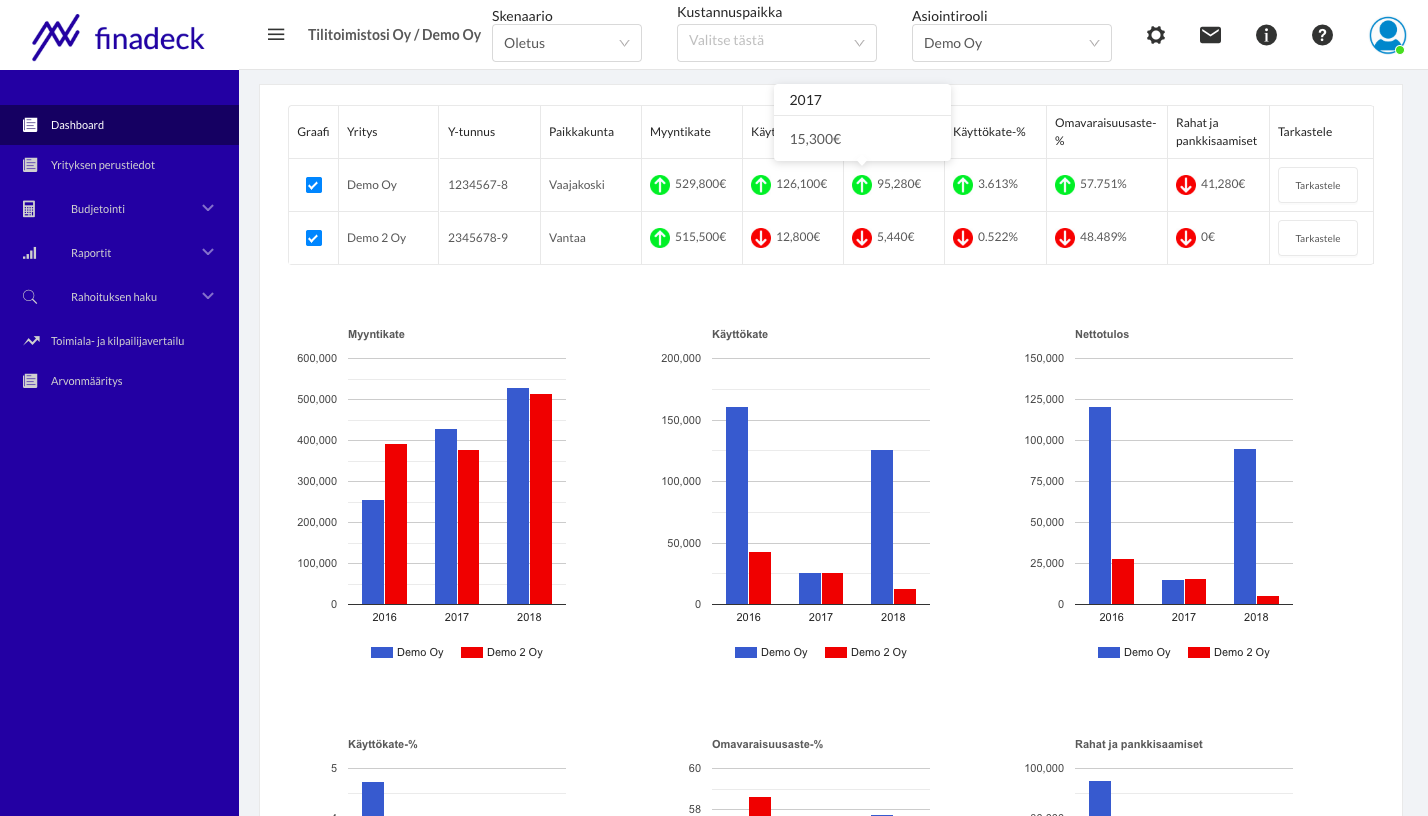1428x816 pixels.
Task: Click 2016 red bar in Omavaraisuusaste-% chart
Action: pos(760,806)
